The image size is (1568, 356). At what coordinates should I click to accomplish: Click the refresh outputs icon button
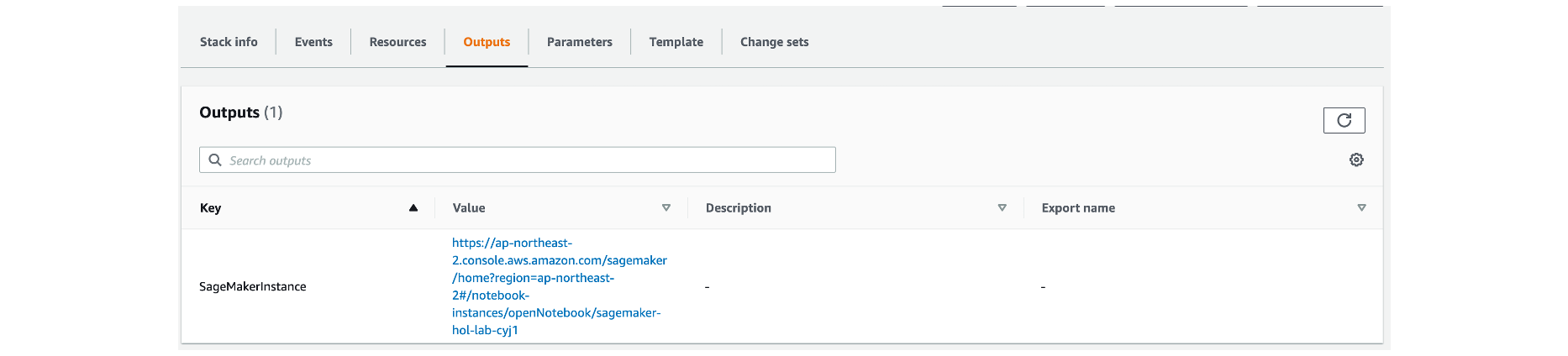click(1344, 120)
